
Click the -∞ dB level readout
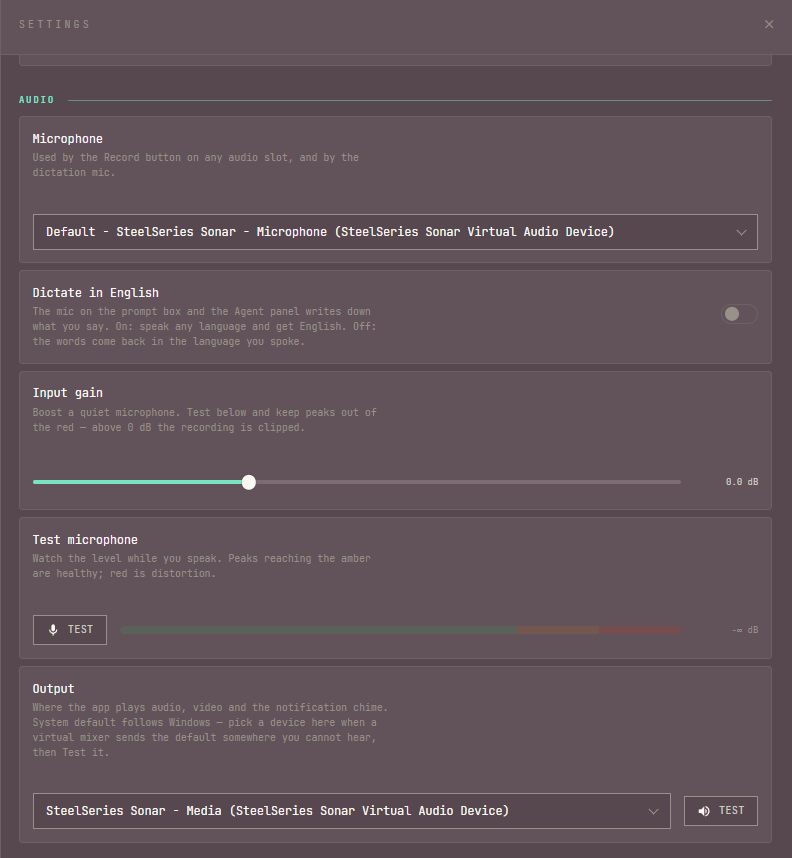[745, 630]
